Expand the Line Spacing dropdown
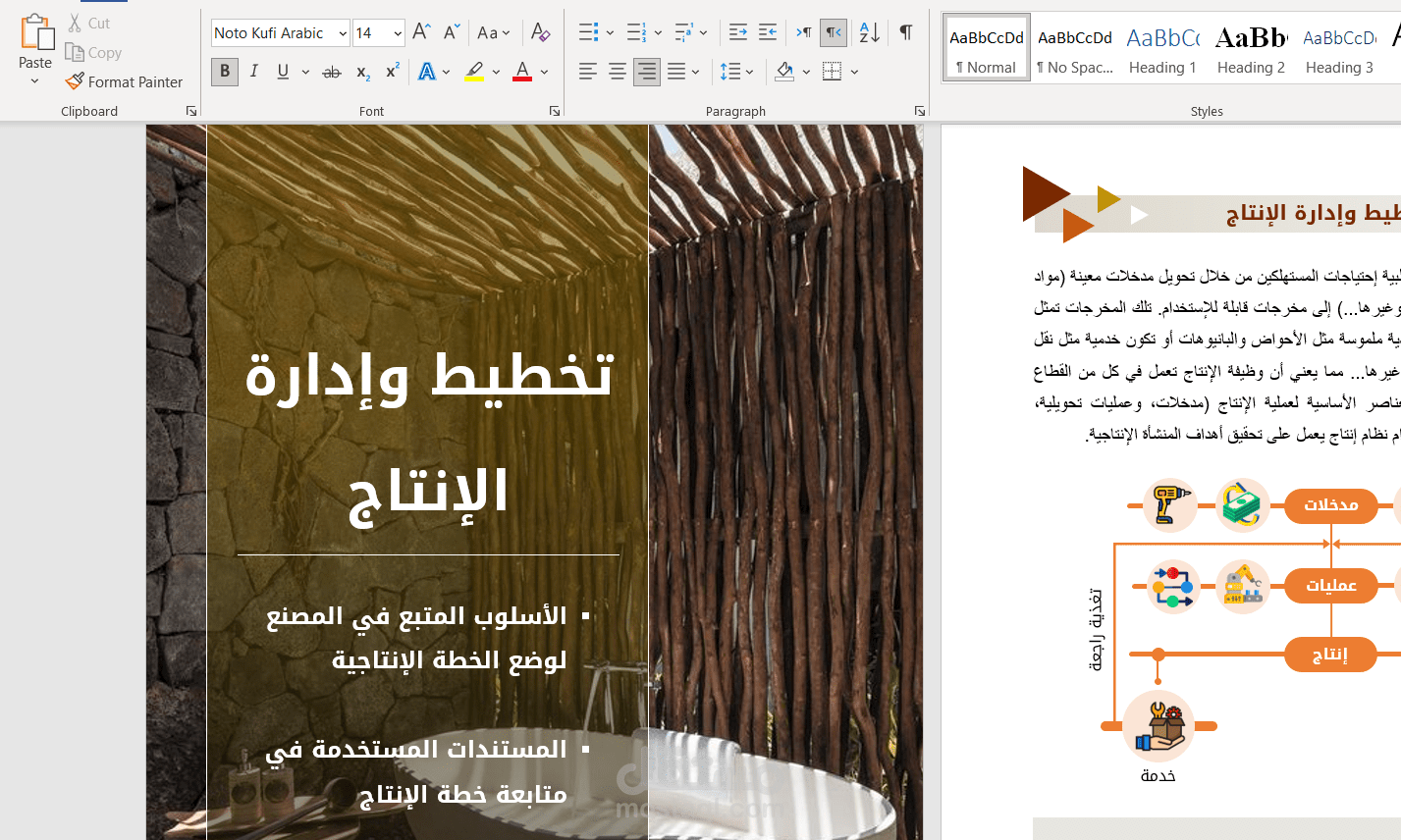 click(x=750, y=72)
